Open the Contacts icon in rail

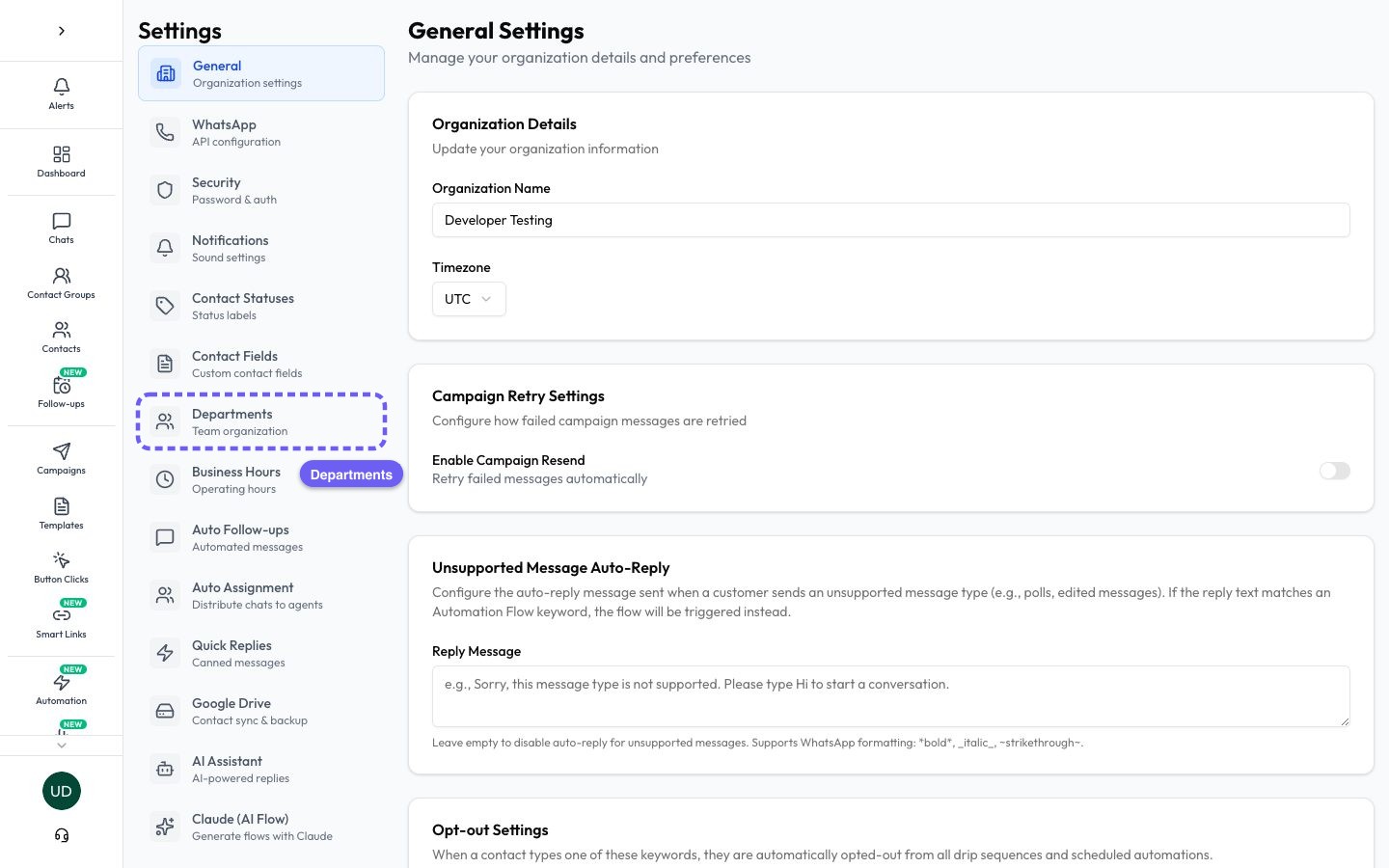[61, 330]
